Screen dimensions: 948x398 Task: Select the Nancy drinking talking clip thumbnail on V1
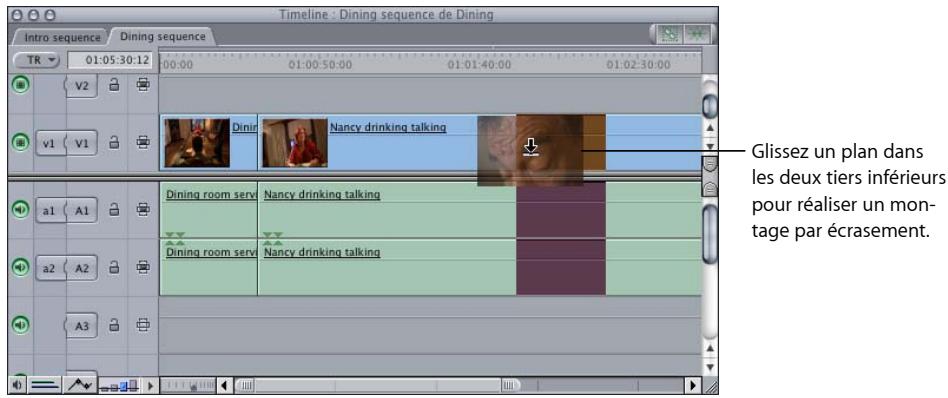click(x=295, y=143)
